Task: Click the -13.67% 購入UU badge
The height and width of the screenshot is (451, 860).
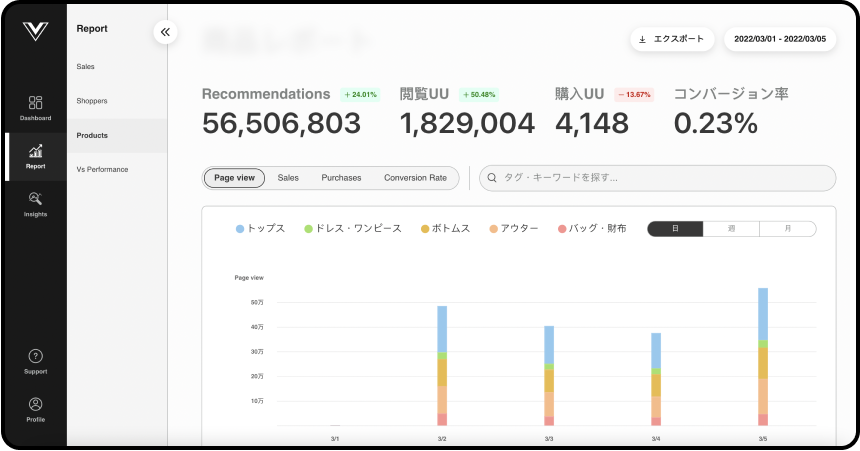Action: click(x=634, y=95)
